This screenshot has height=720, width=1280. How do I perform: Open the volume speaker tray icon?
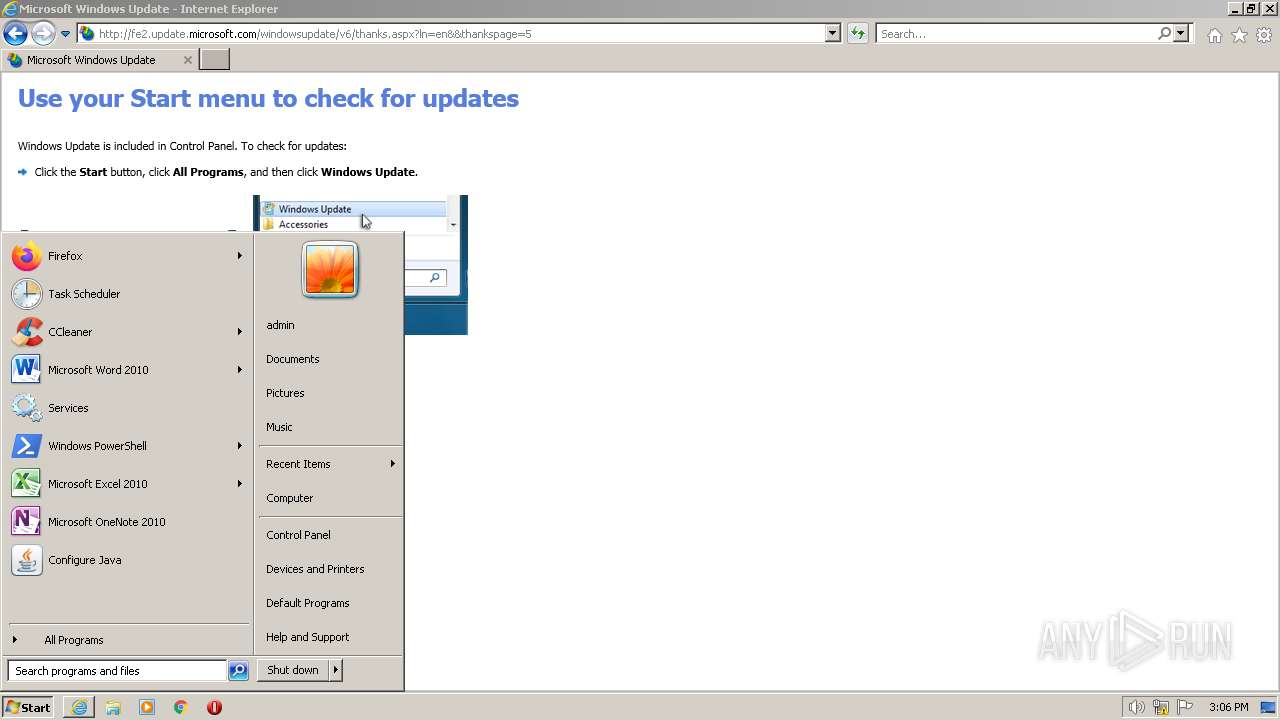point(1136,707)
